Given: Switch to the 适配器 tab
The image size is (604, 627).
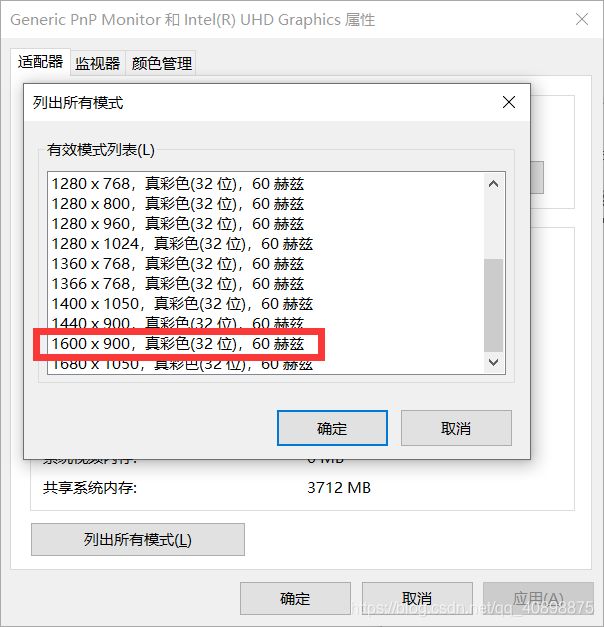Looking at the screenshot, I should coord(40,62).
